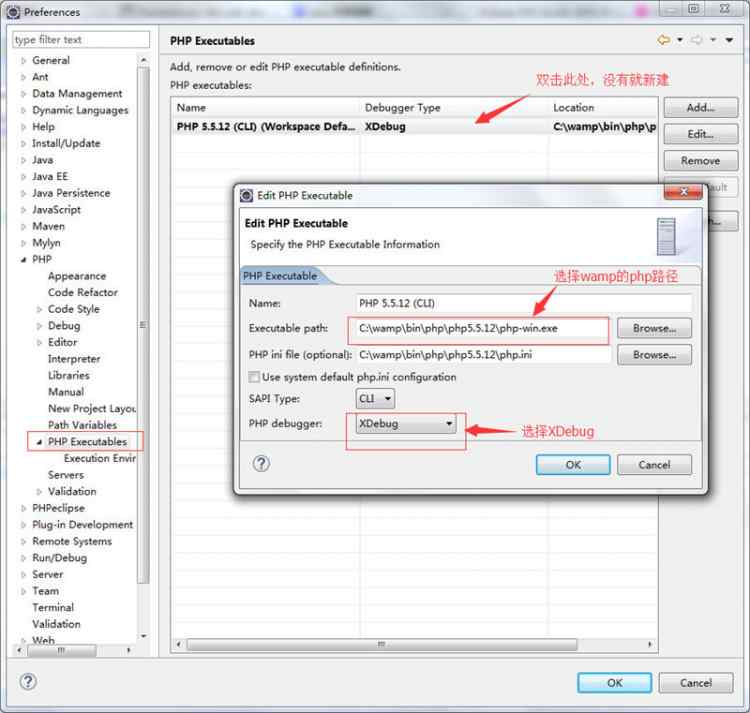
Task: Click the Location column header
Action: tap(604, 108)
